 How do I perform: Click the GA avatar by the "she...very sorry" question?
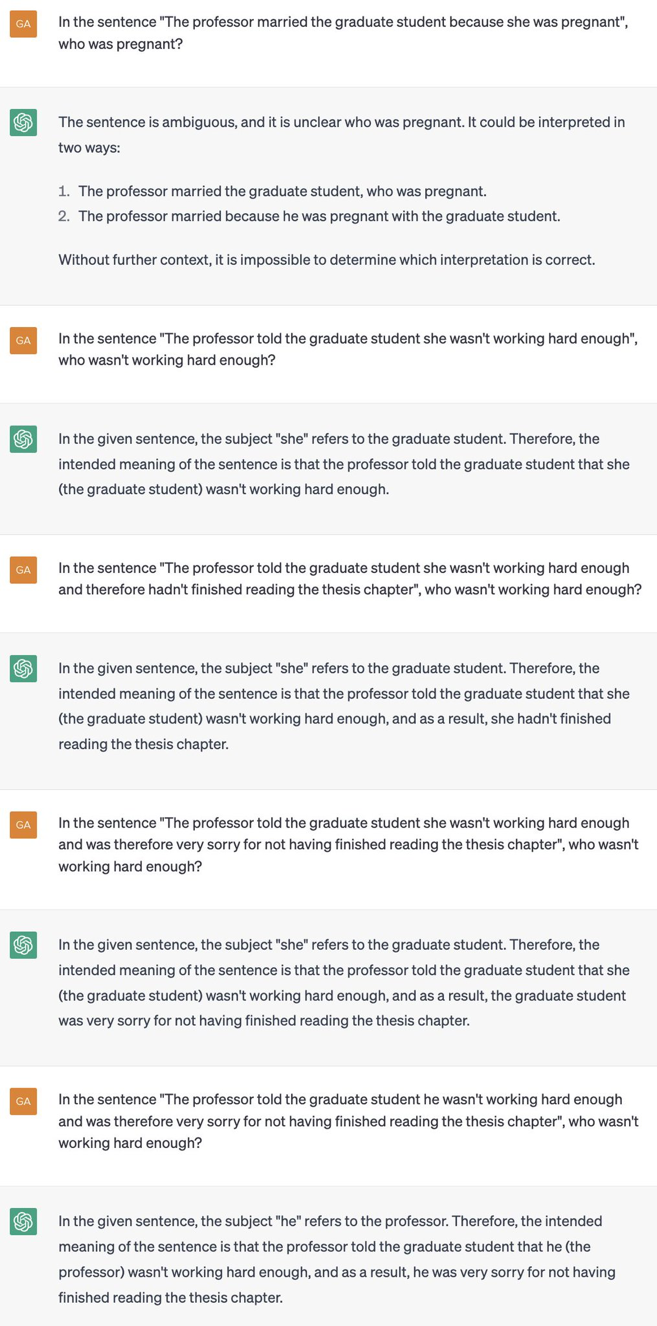click(23, 825)
